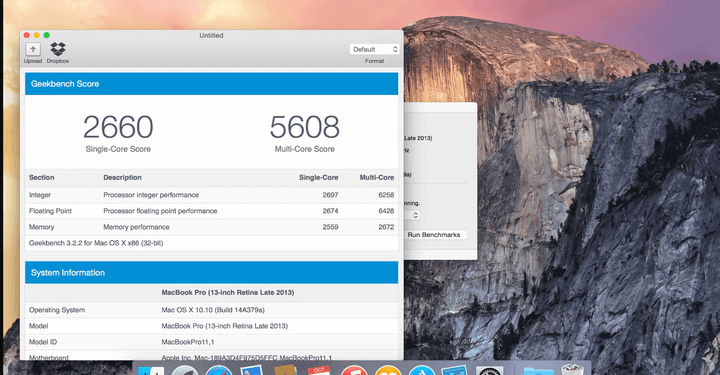Click Model value MacBook Pro (13-inch Retina Late 2013)
The image size is (720, 375).
(225, 326)
